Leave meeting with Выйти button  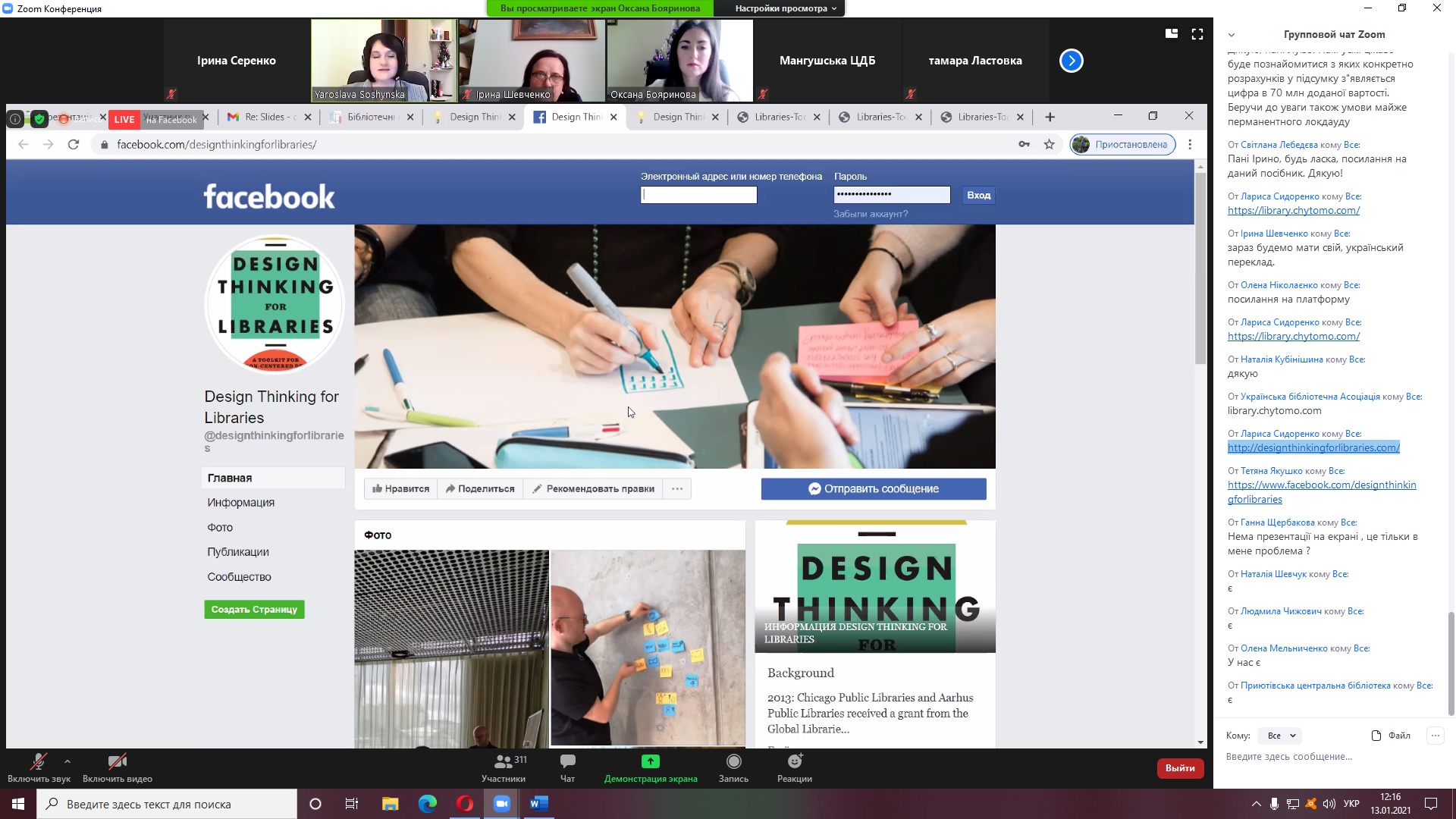[1180, 768]
